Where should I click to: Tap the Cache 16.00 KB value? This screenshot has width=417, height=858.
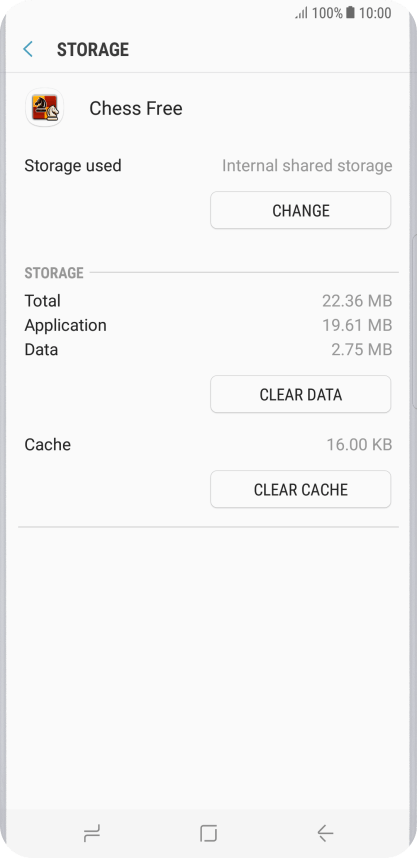360,444
